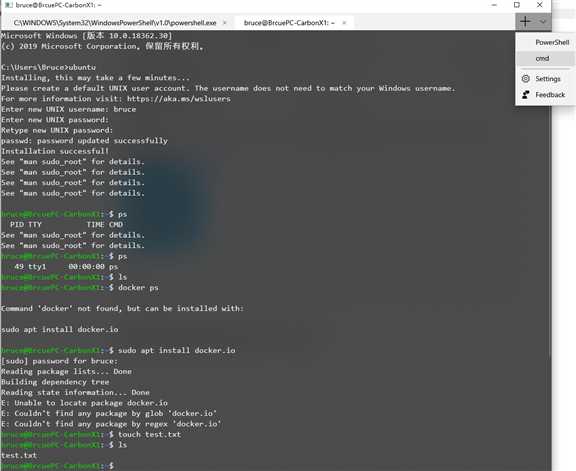Click the 'sudo apt install docker.io' suggestion line
576x471 pixels.
[60, 330]
